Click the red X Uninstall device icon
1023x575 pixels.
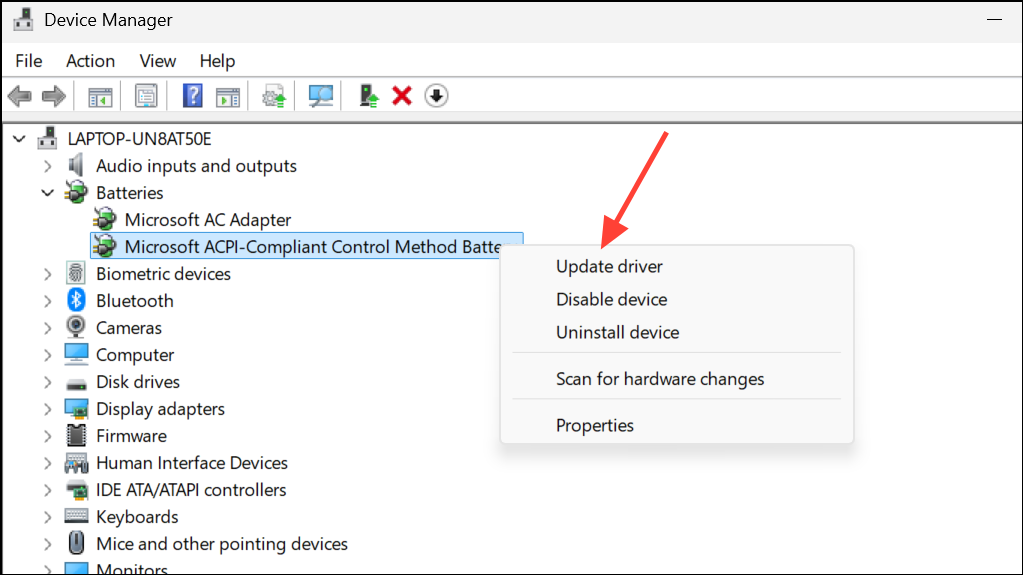(x=402, y=97)
